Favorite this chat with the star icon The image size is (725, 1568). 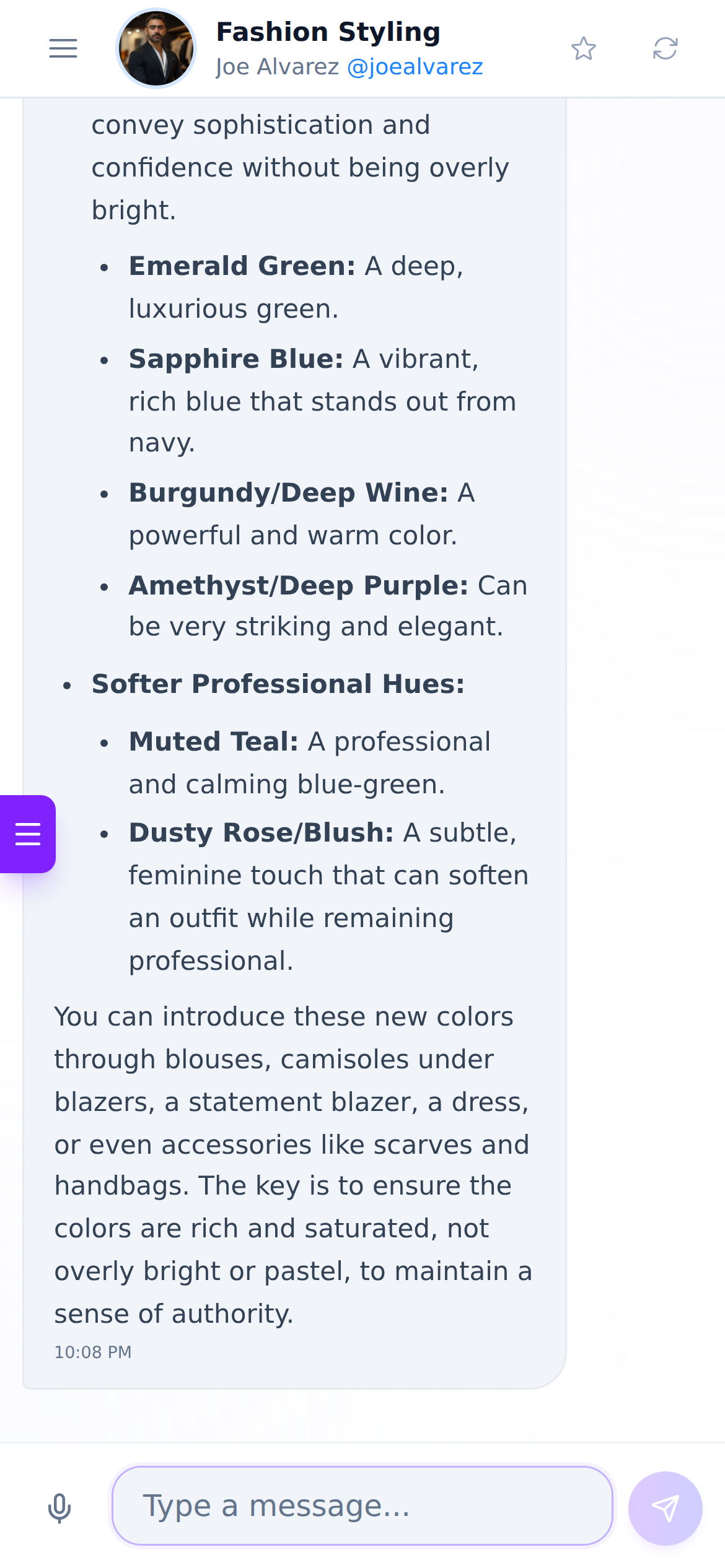click(584, 48)
